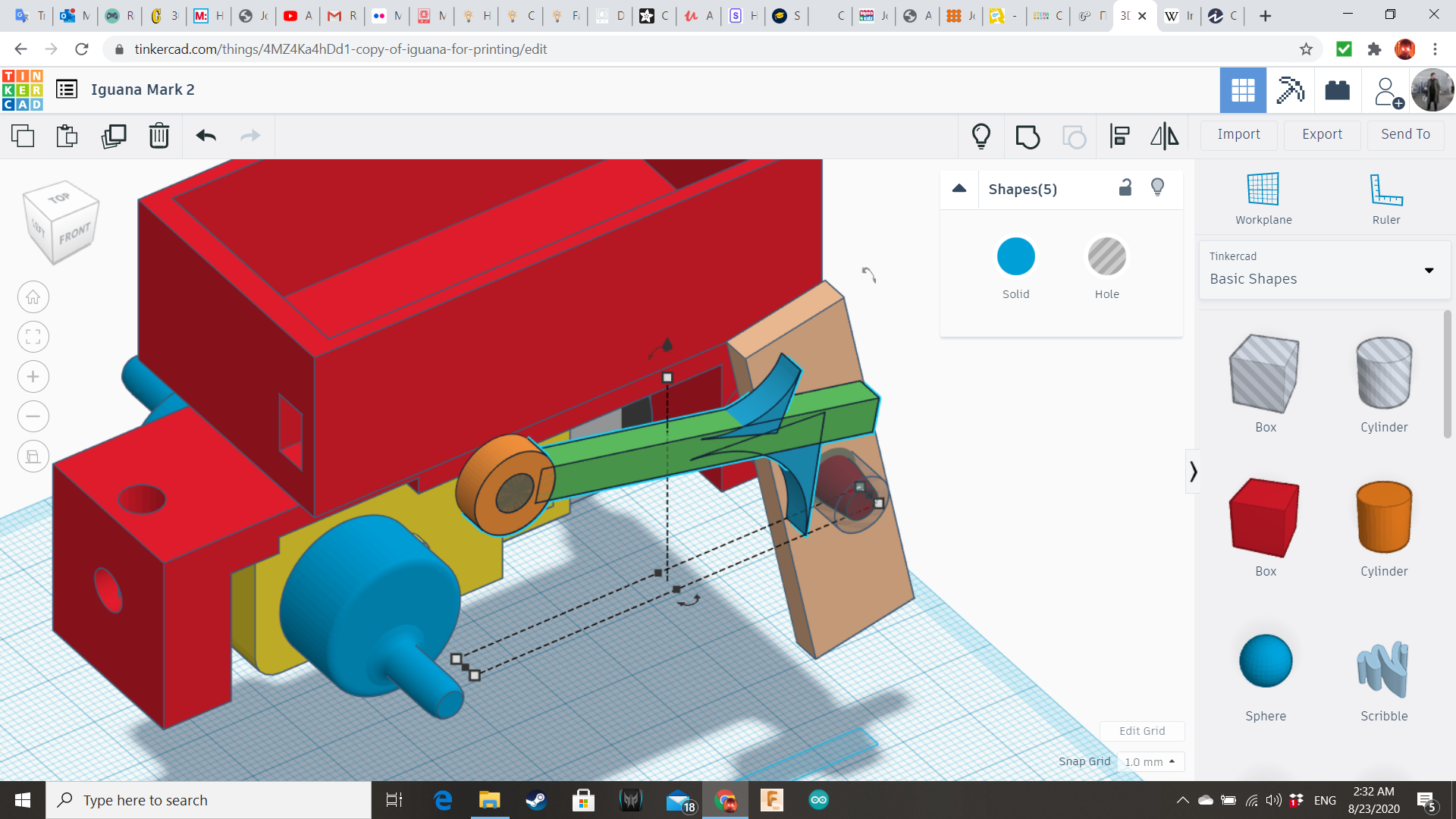Click the Delete trash icon
Viewport: 1456px width, 819px height.
[158, 136]
